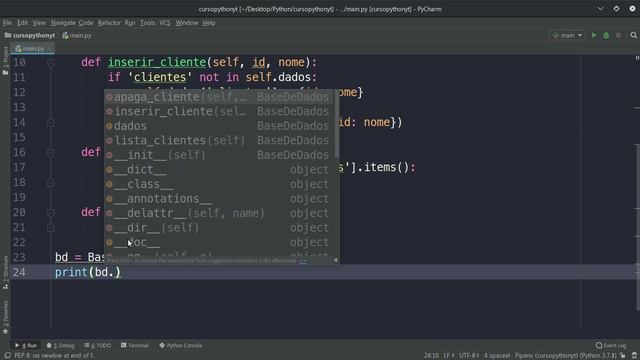Screen dimensions: 640x360
Task: Click line:column 24:10 indicator
Action: coord(431,356)
